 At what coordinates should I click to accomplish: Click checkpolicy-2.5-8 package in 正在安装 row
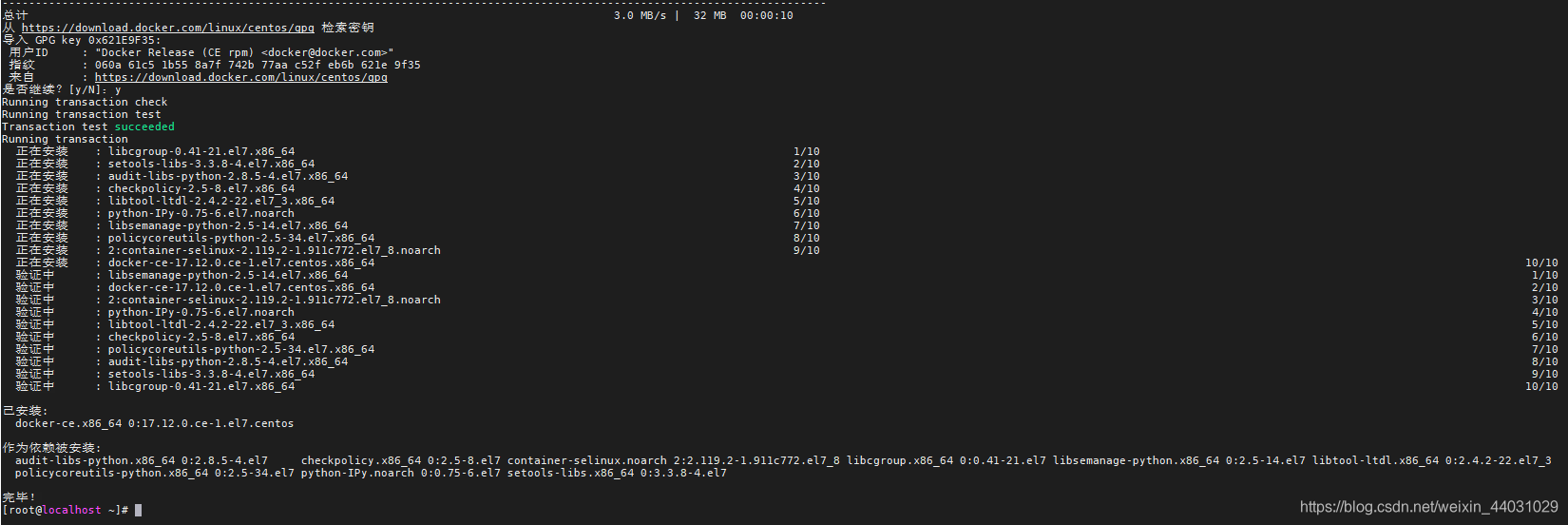coord(201,188)
